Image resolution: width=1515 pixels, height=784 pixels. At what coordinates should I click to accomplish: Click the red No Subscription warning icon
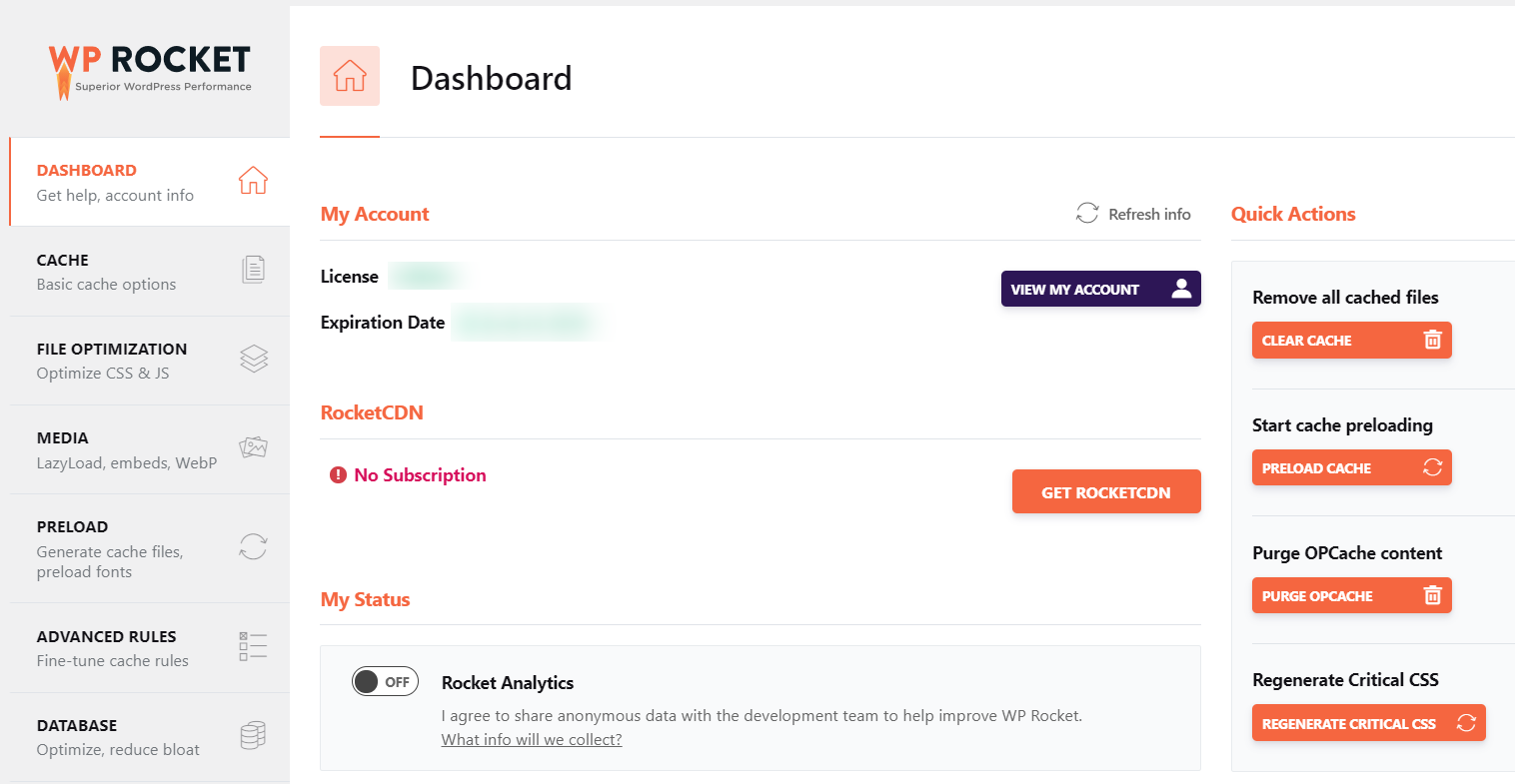tap(338, 475)
